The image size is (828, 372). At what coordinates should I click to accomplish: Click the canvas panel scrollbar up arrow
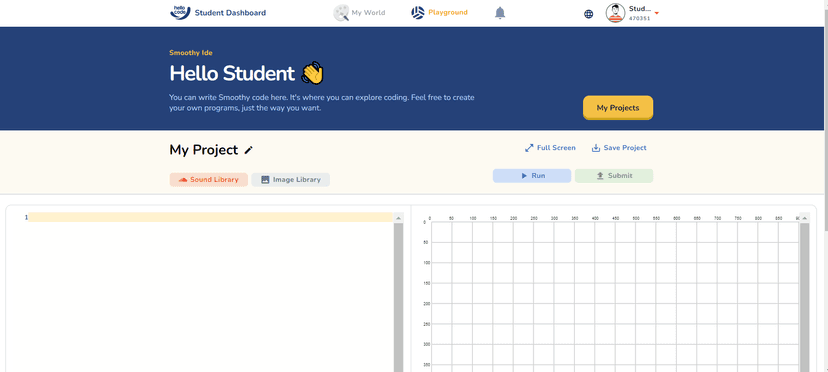click(x=805, y=218)
